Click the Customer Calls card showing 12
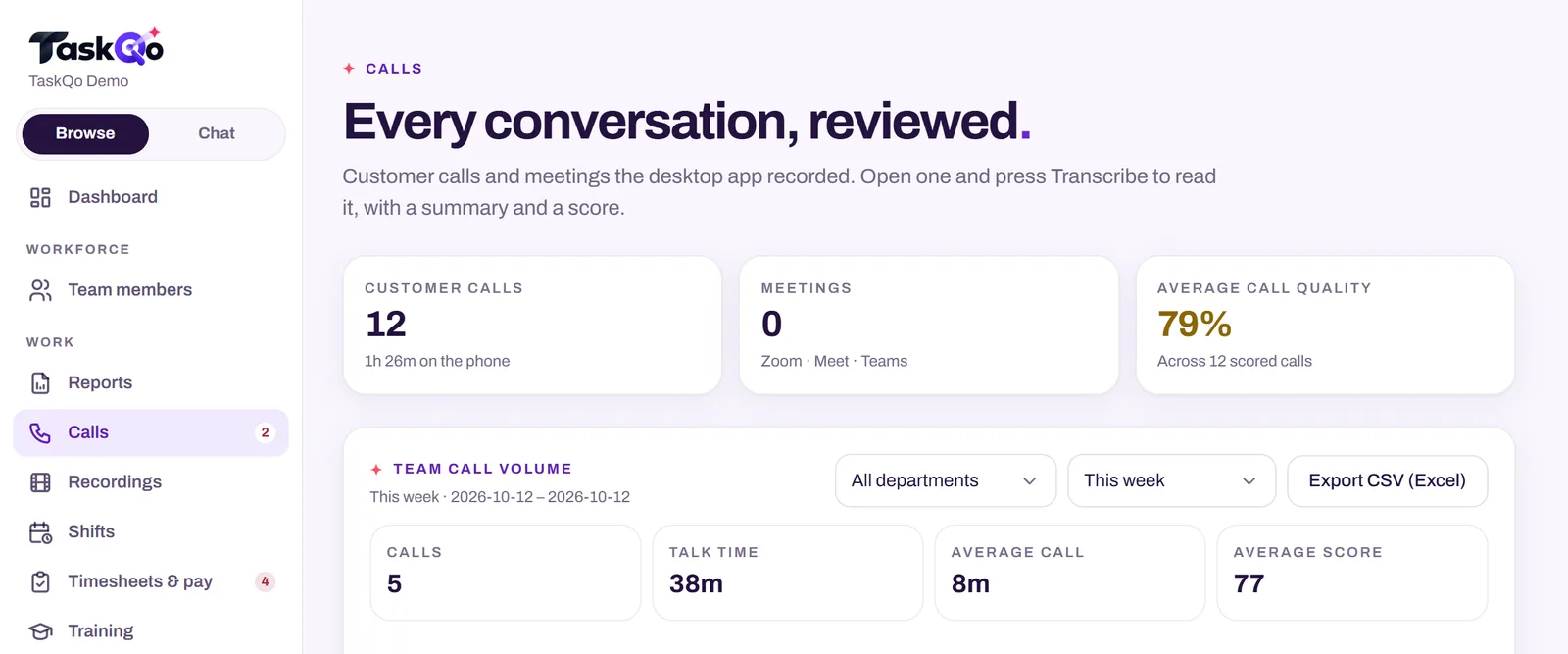This screenshot has width=1568, height=654. point(532,326)
